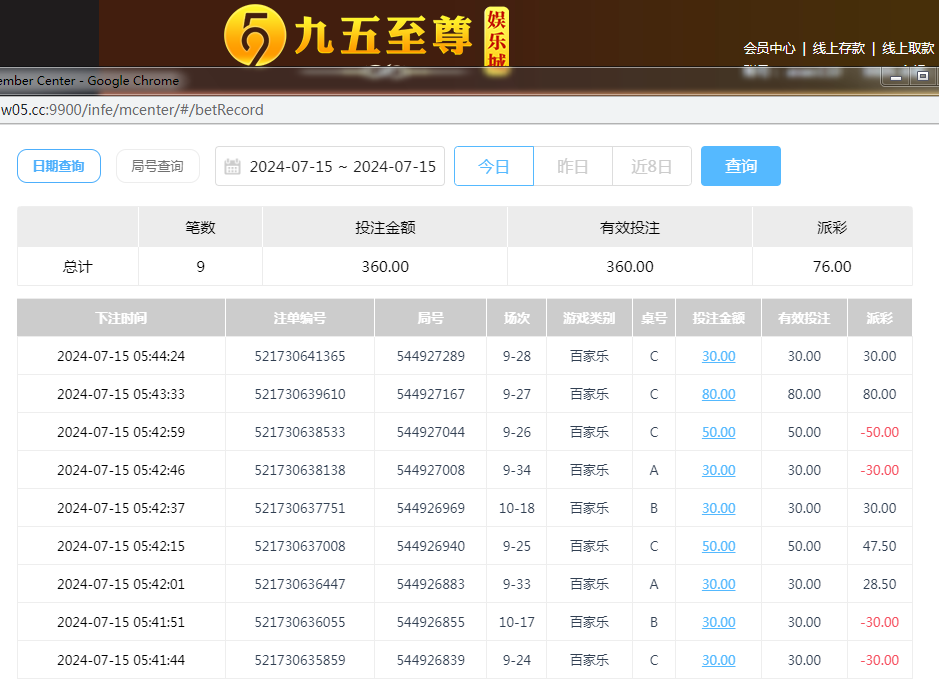Open the date range picker field
Viewport: 939px width, 688px height.
pyautogui.click(x=342, y=167)
